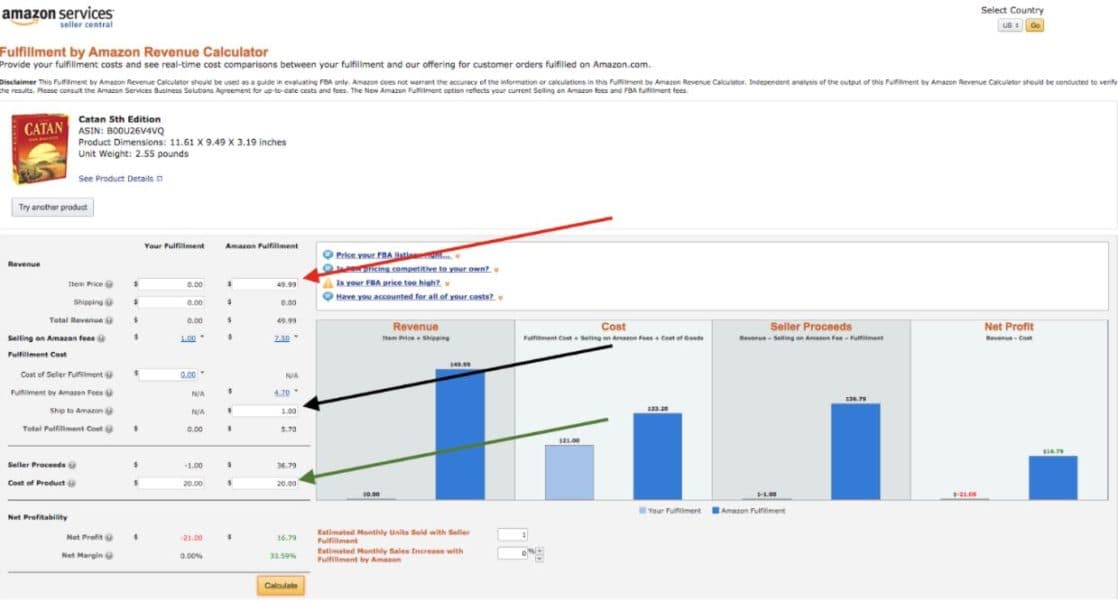Click Amazon Fulfillment Item Price field showing 49.99
The width and height of the screenshot is (1118, 602).
tap(265, 285)
